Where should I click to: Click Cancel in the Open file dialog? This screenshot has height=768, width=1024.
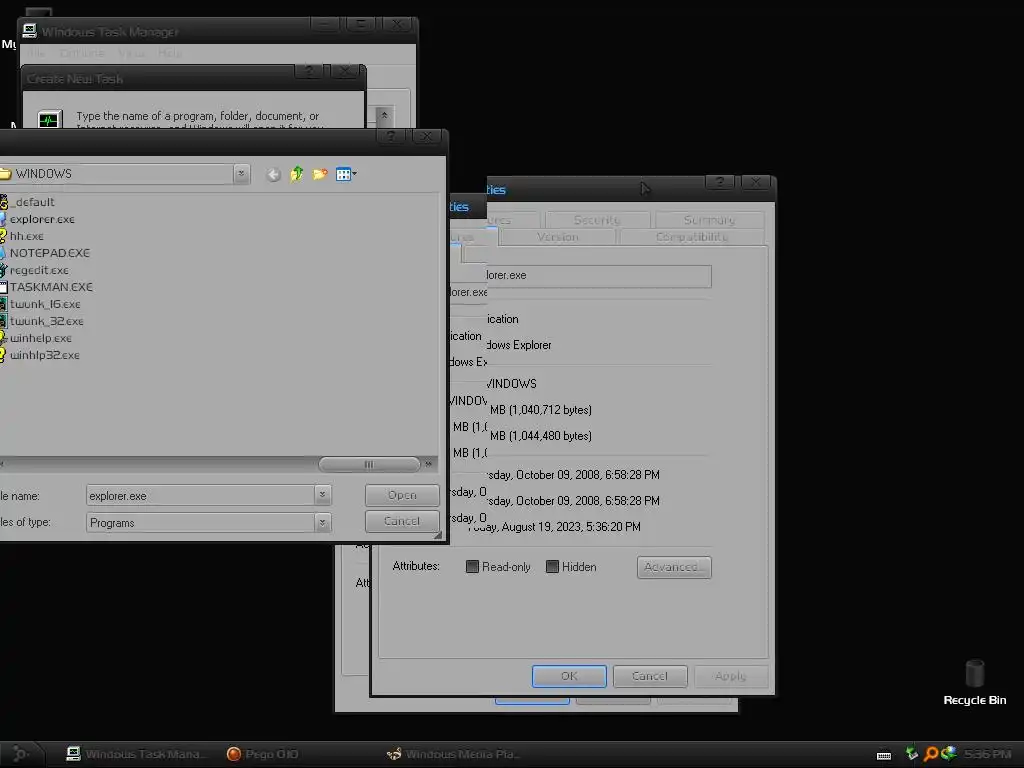tap(402, 521)
